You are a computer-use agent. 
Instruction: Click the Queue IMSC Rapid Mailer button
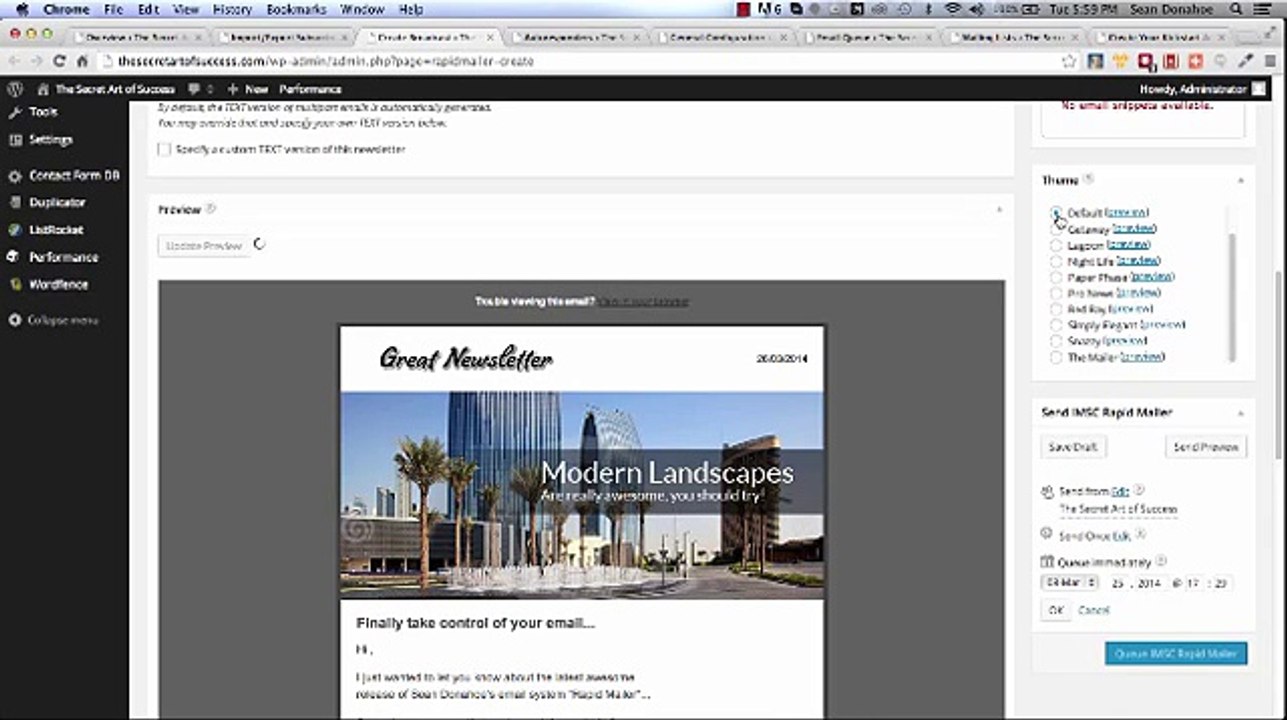(1176, 653)
